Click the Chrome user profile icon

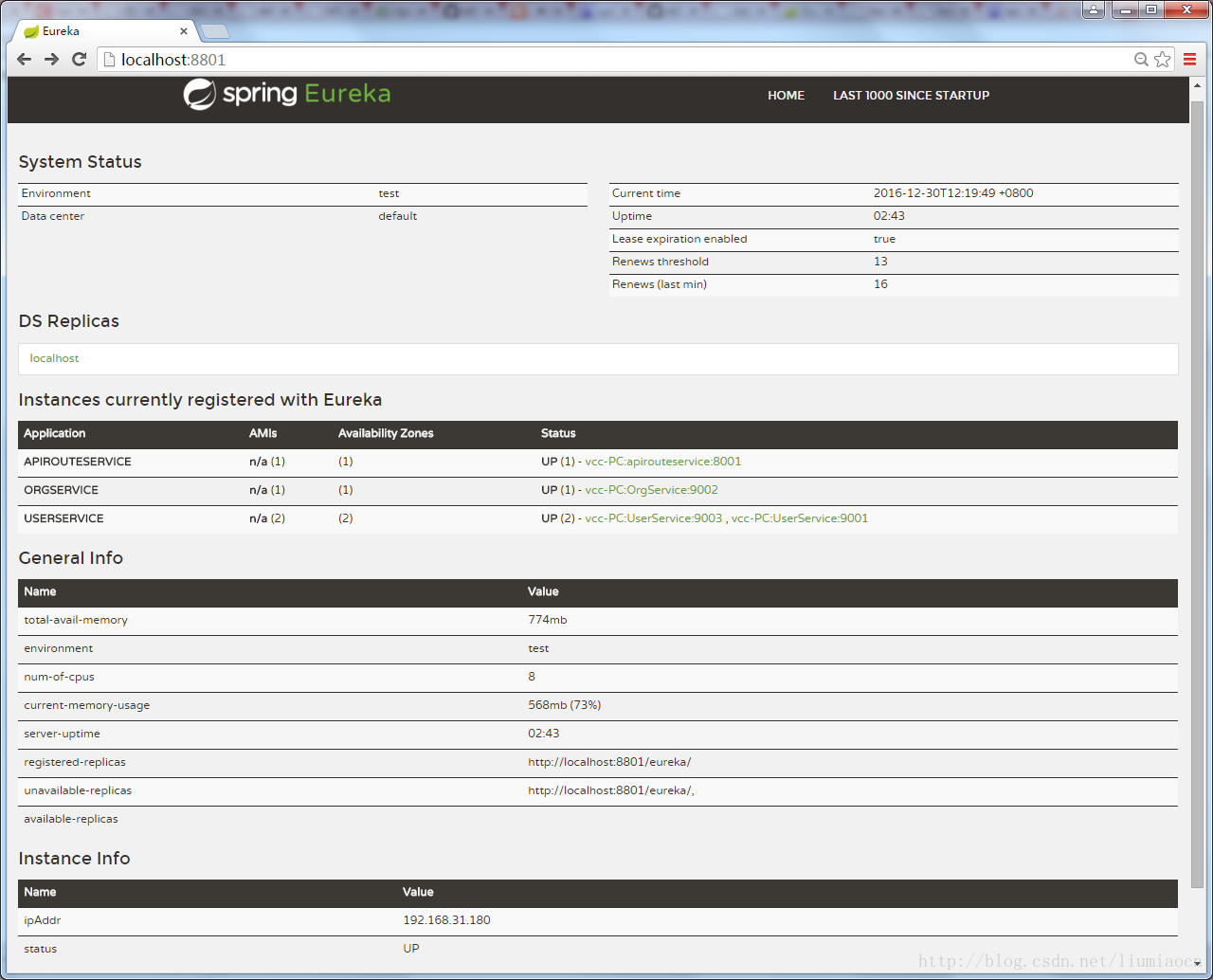[1094, 10]
